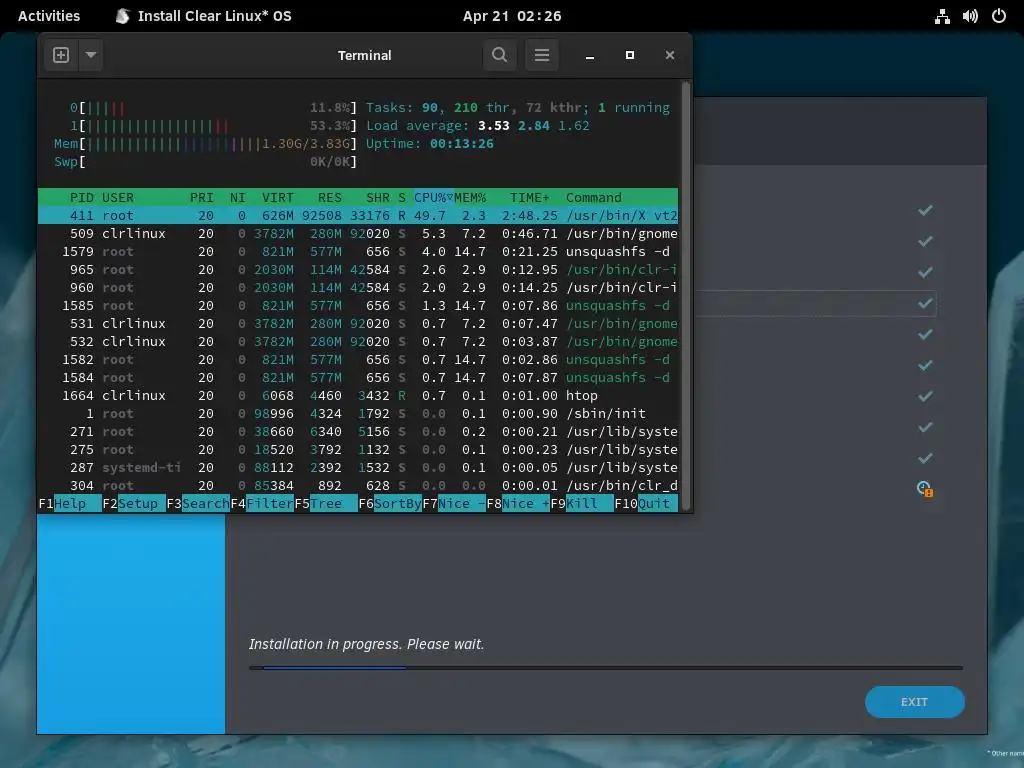Screen dimensions: 1024x768
Task: Click F7 Nice - in htop footer
Action: 454,504
